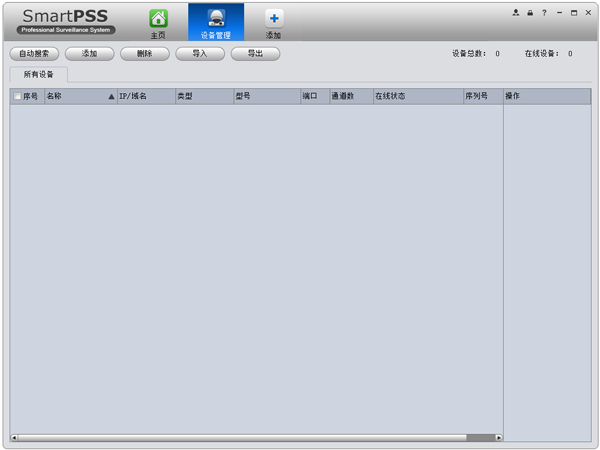The height and width of the screenshot is (450, 600).
Task: Select the 设备管理 device management icon
Action: coord(215,20)
